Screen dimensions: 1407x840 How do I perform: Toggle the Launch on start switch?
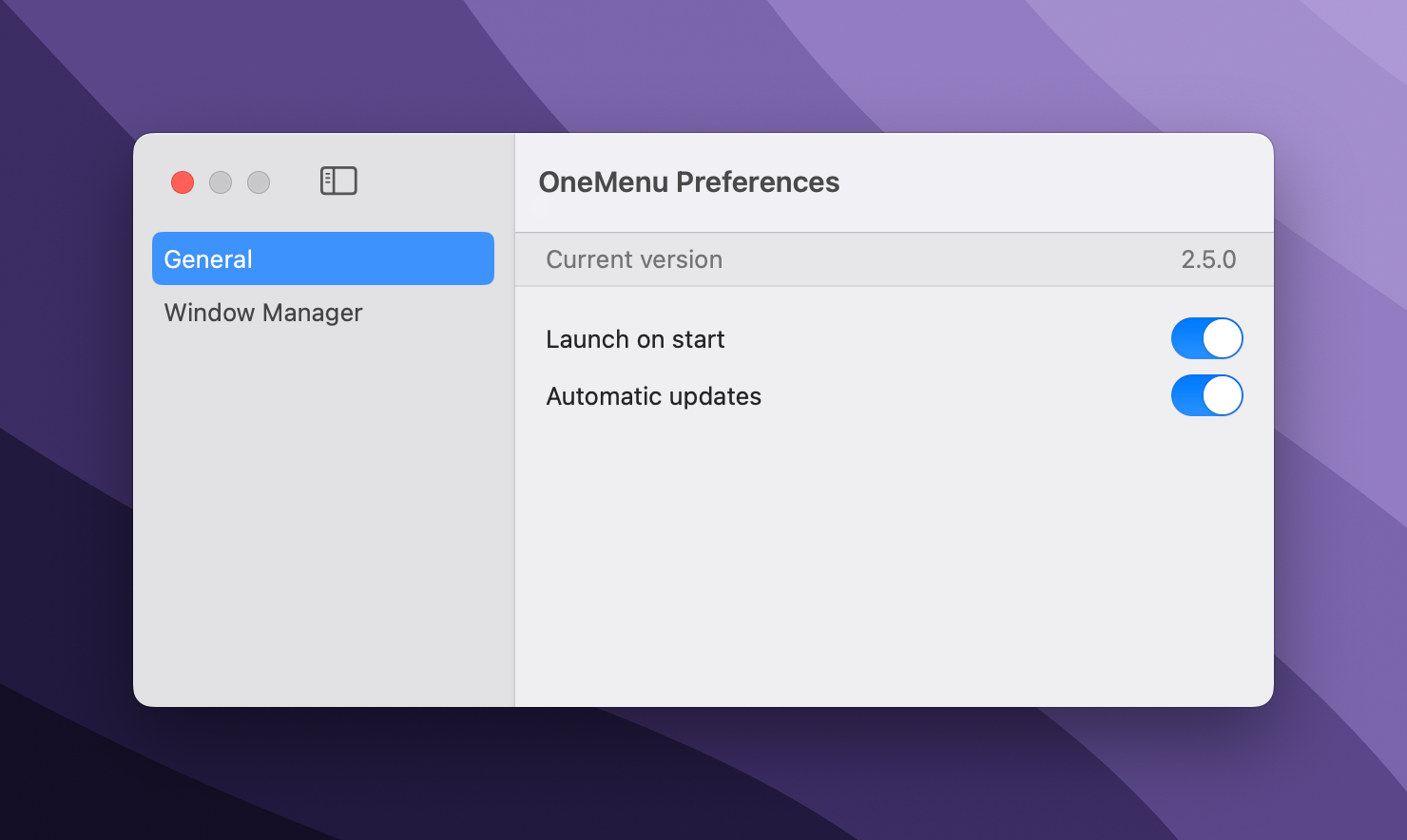click(1206, 338)
